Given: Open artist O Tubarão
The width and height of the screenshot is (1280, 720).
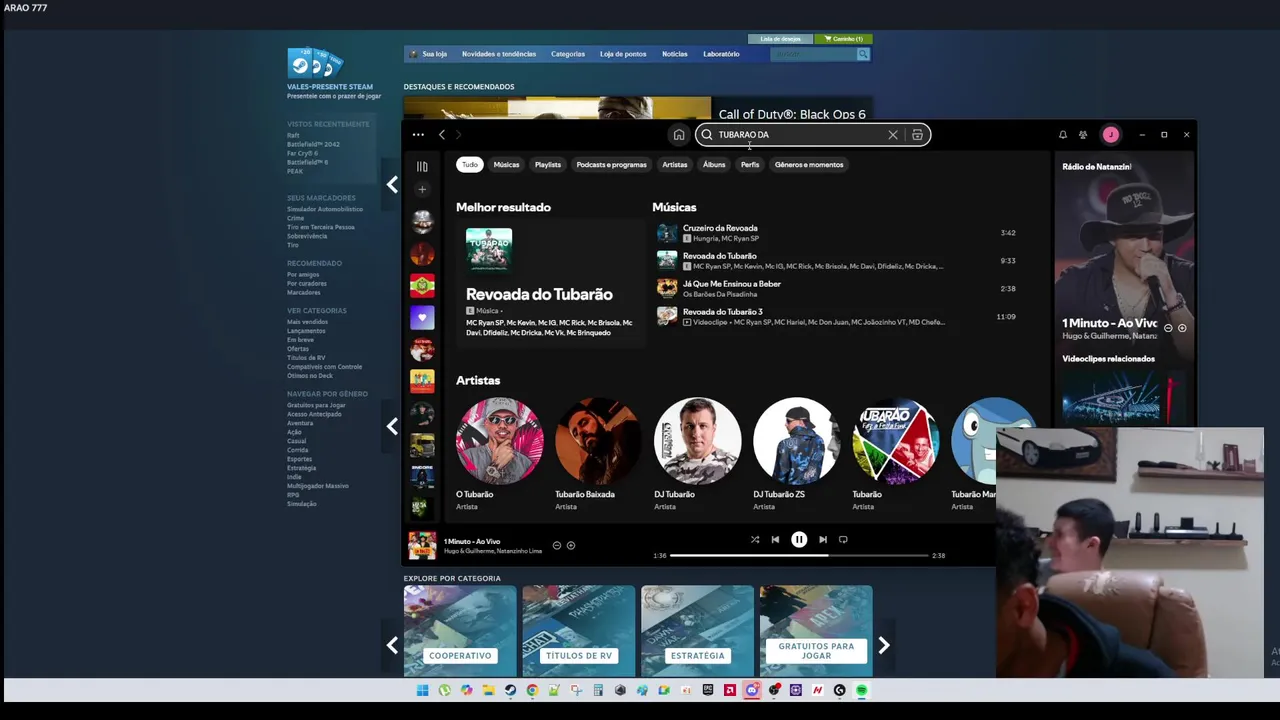Looking at the screenshot, I should pyautogui.click(x=499, y=453).
